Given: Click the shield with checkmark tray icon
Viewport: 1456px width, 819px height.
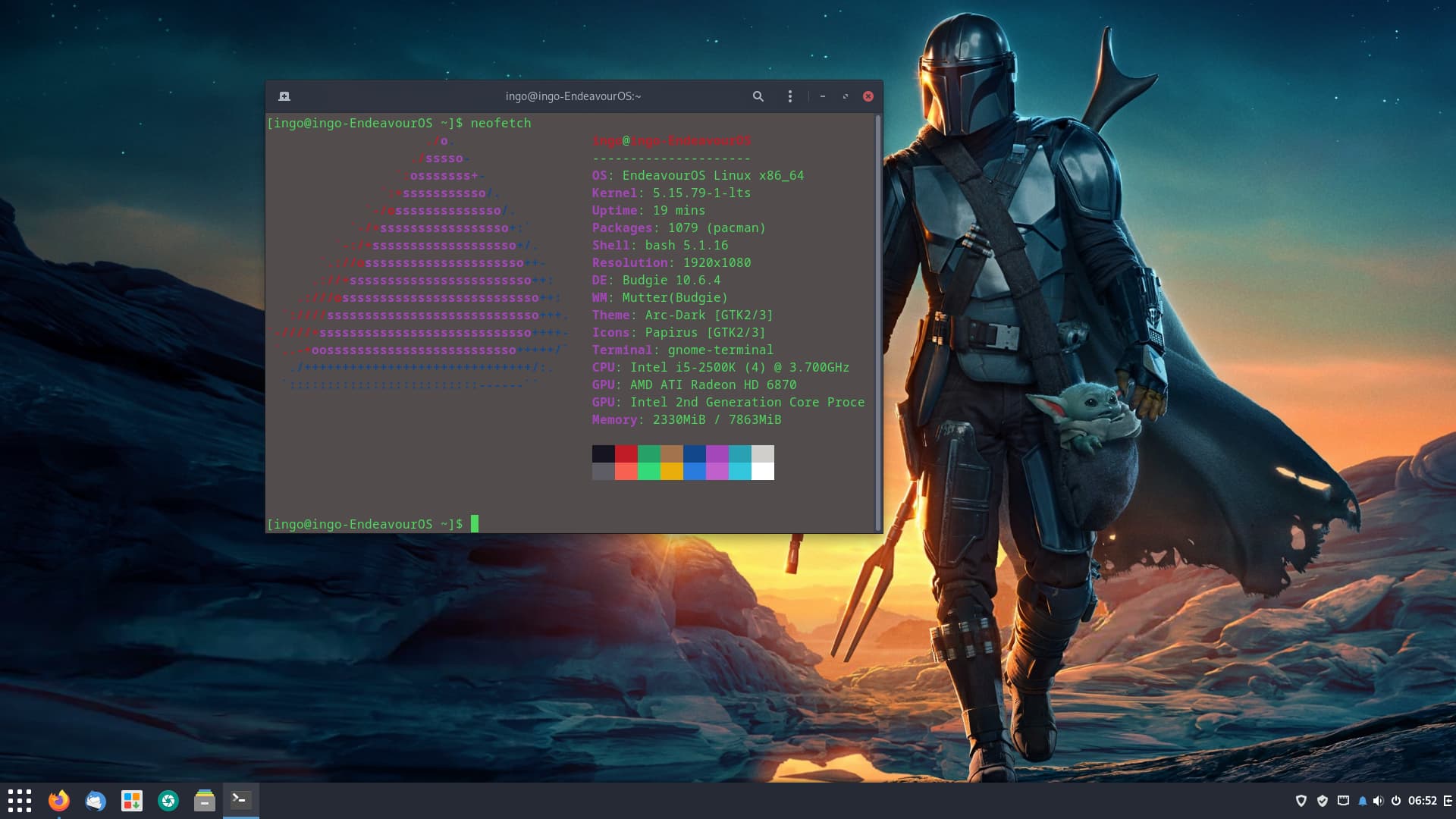Looking at the screenshot, I should 1323,801.
